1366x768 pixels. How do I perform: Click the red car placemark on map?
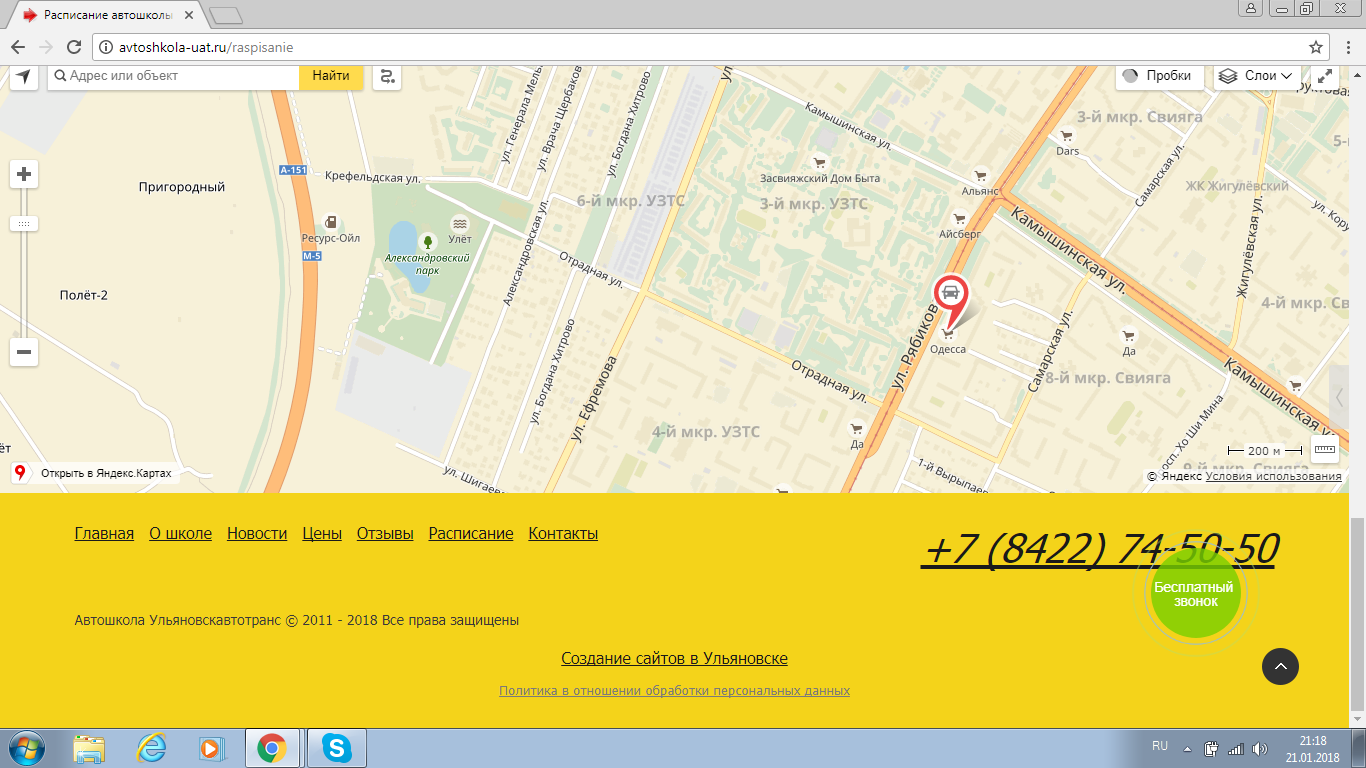pos(950,295)
